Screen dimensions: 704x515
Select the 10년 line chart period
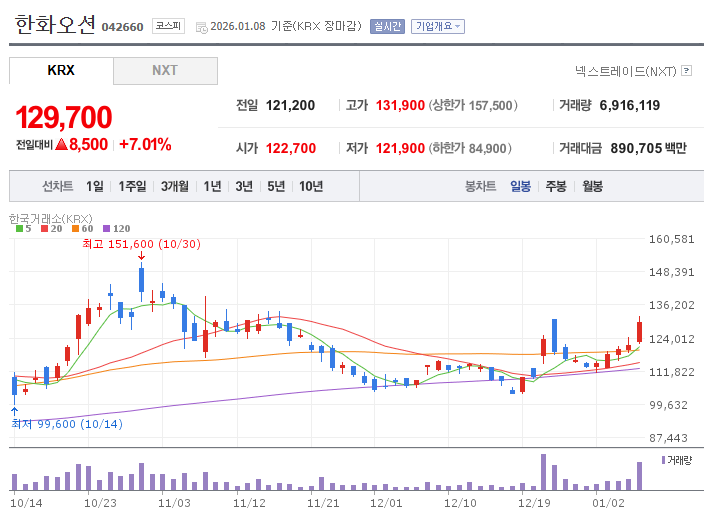(x=311, y=186)
